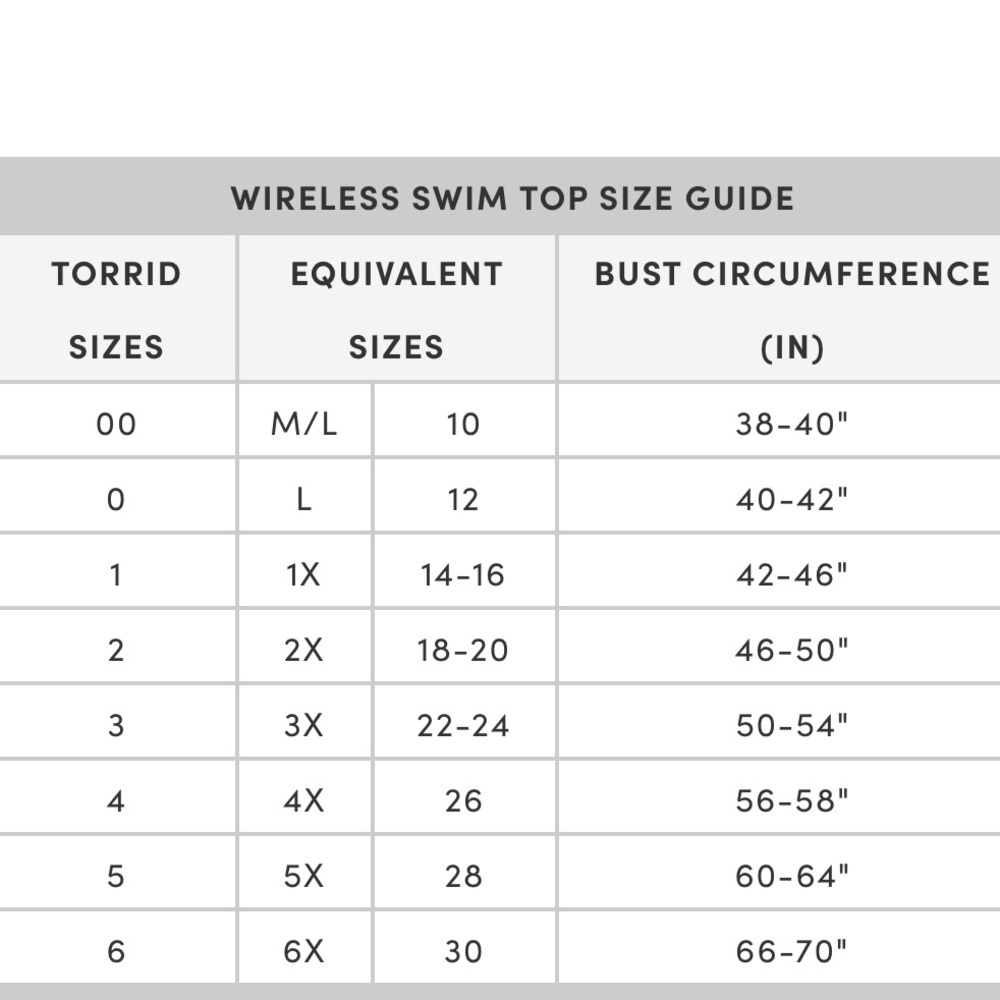The width and height of the screenshot is (1000, 1000).
Task: Click the 18-20 numeric size cell
Action: [x=463, y=650]
